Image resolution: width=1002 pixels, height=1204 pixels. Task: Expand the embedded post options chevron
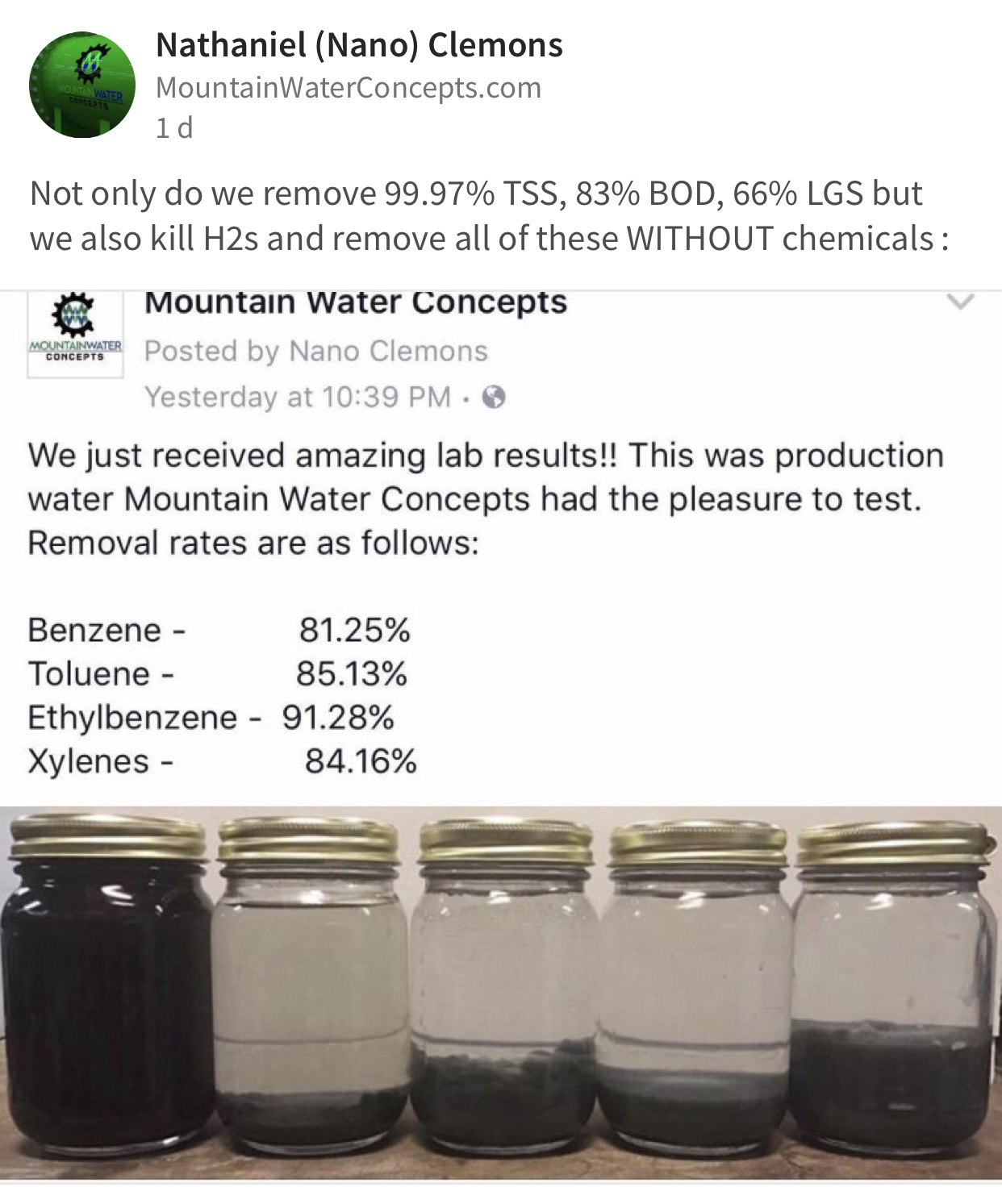point(960,302)
